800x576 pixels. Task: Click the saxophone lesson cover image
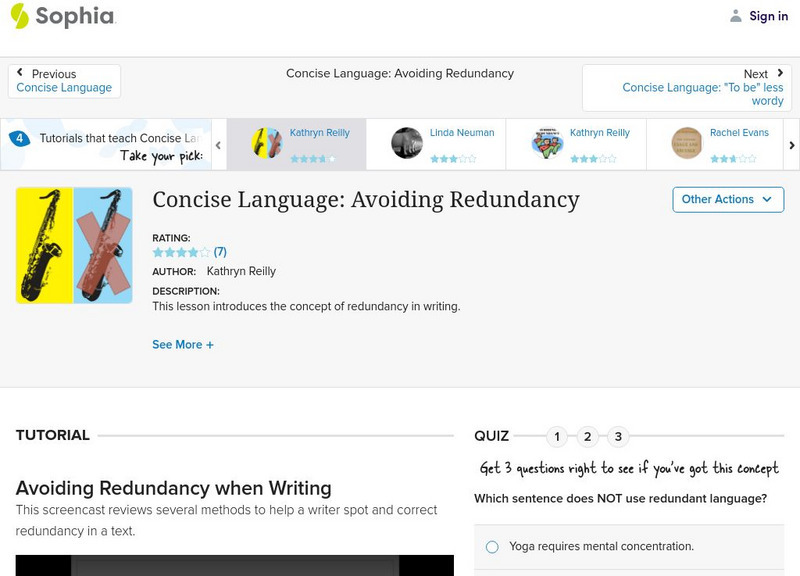pyautogui.click(x=74, y=245)
